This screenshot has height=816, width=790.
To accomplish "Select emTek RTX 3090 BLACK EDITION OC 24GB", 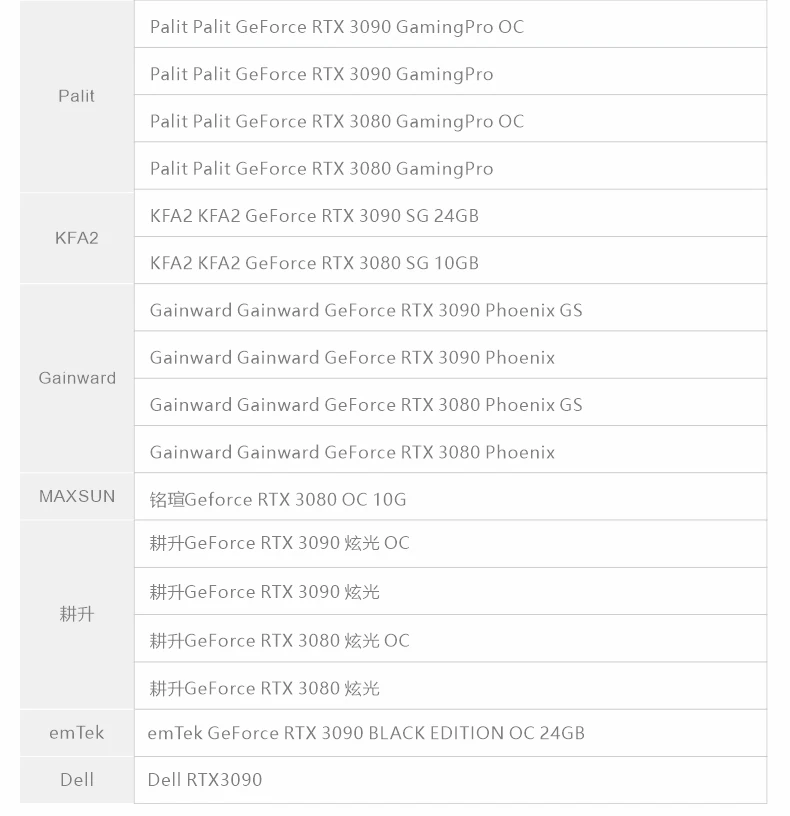I will pyautogui.click(x=366, y=733).
